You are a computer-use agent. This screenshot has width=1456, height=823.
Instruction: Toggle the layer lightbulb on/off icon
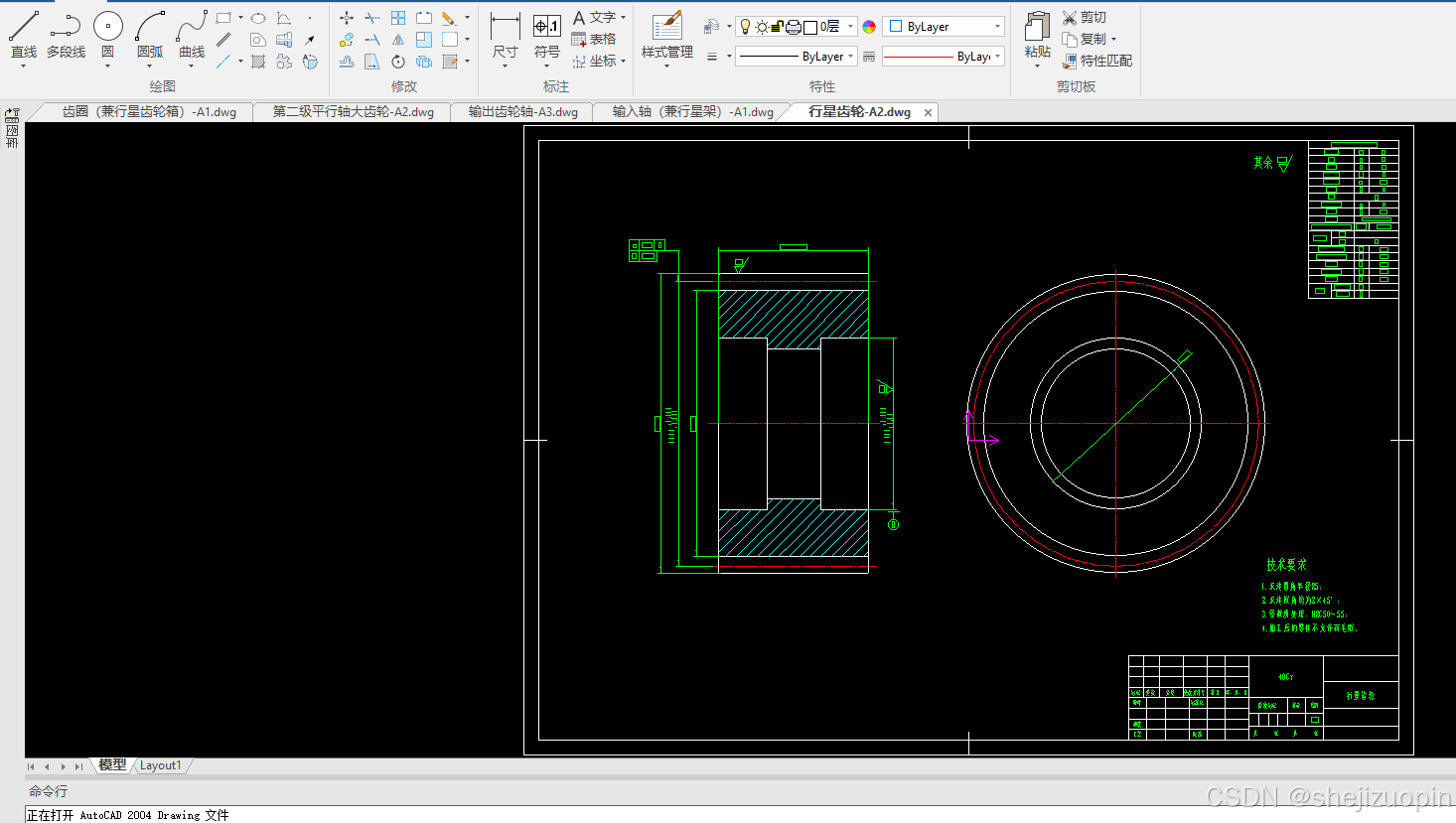pos(745,27)
